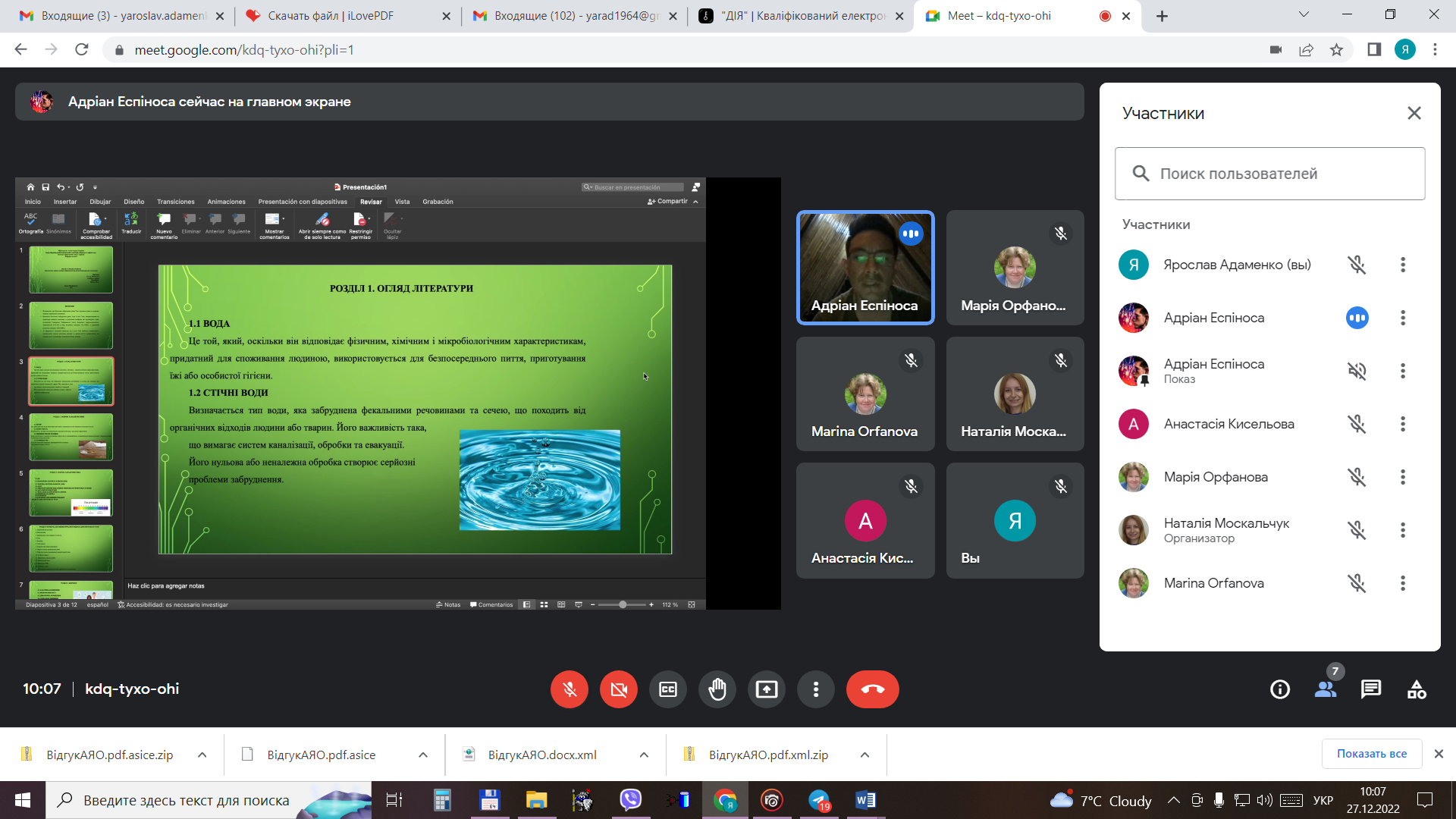Open the chat with everyone panel
This screenshot has height=819, width=1456.
(1371, 689)
